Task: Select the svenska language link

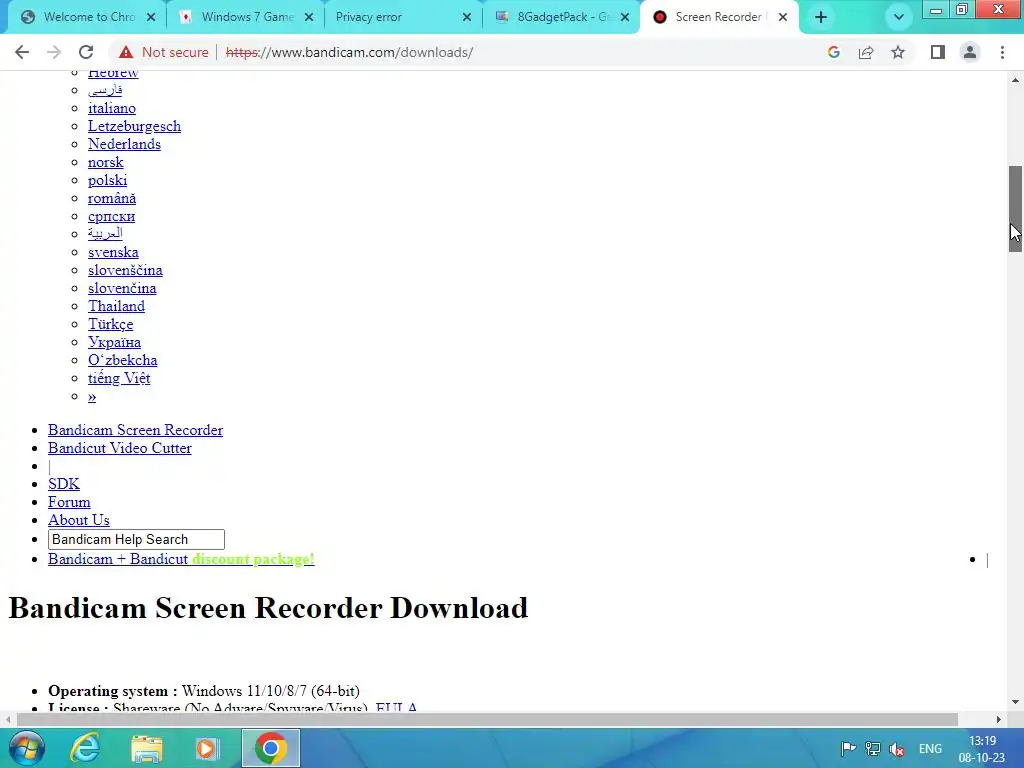Action: [x=113, y=252]
